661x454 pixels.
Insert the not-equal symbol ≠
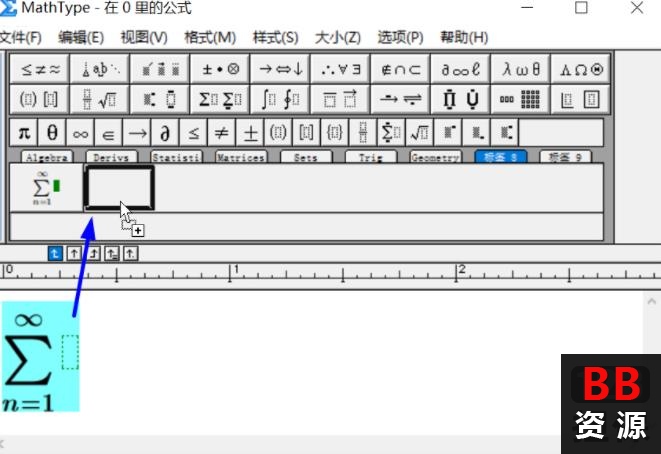[x=221, y=133]
